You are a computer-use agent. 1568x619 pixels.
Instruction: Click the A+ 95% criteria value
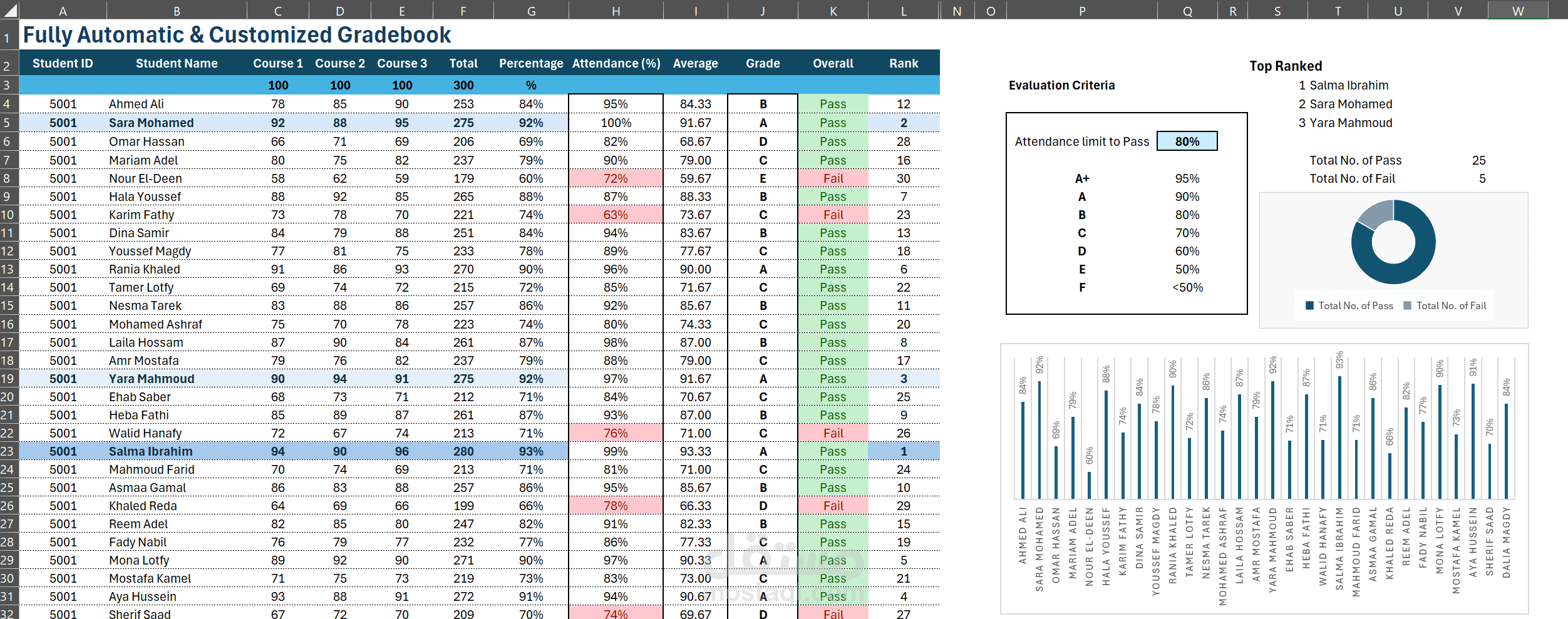pyautogui.click(x=1187, y=178)
